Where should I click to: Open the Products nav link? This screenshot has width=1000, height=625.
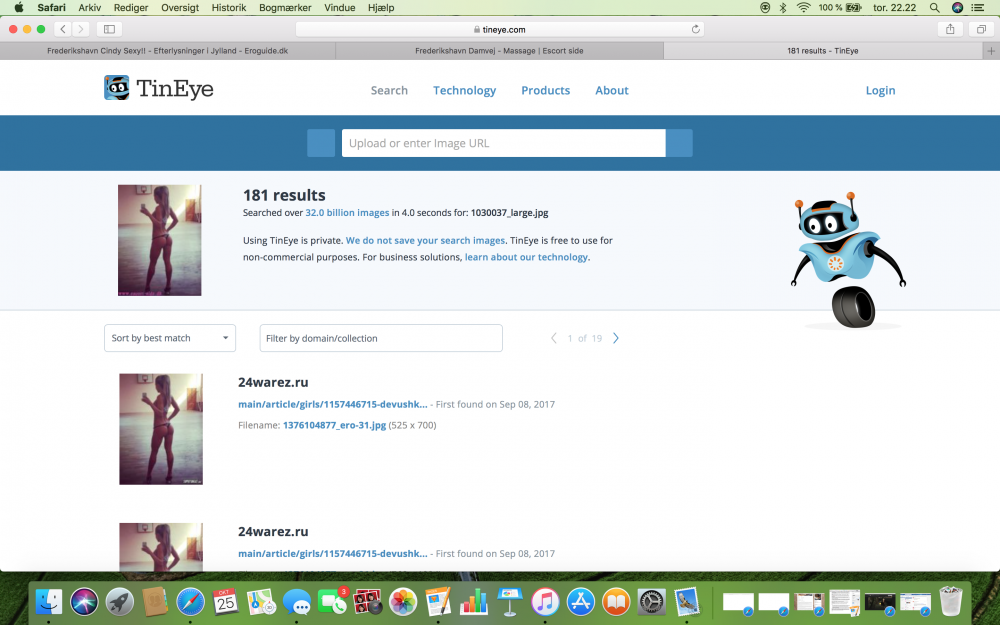(x=545, y=91)
